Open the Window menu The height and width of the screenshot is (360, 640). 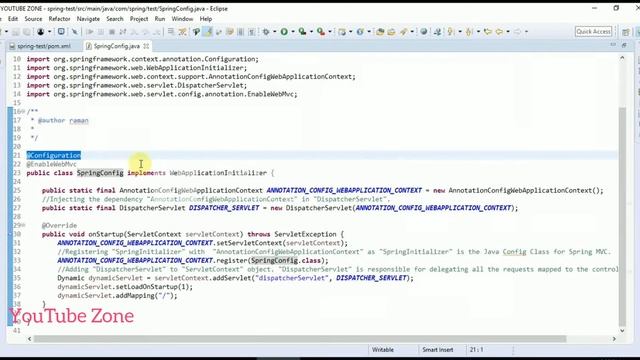pyautogui.click(x=182, y=19)
